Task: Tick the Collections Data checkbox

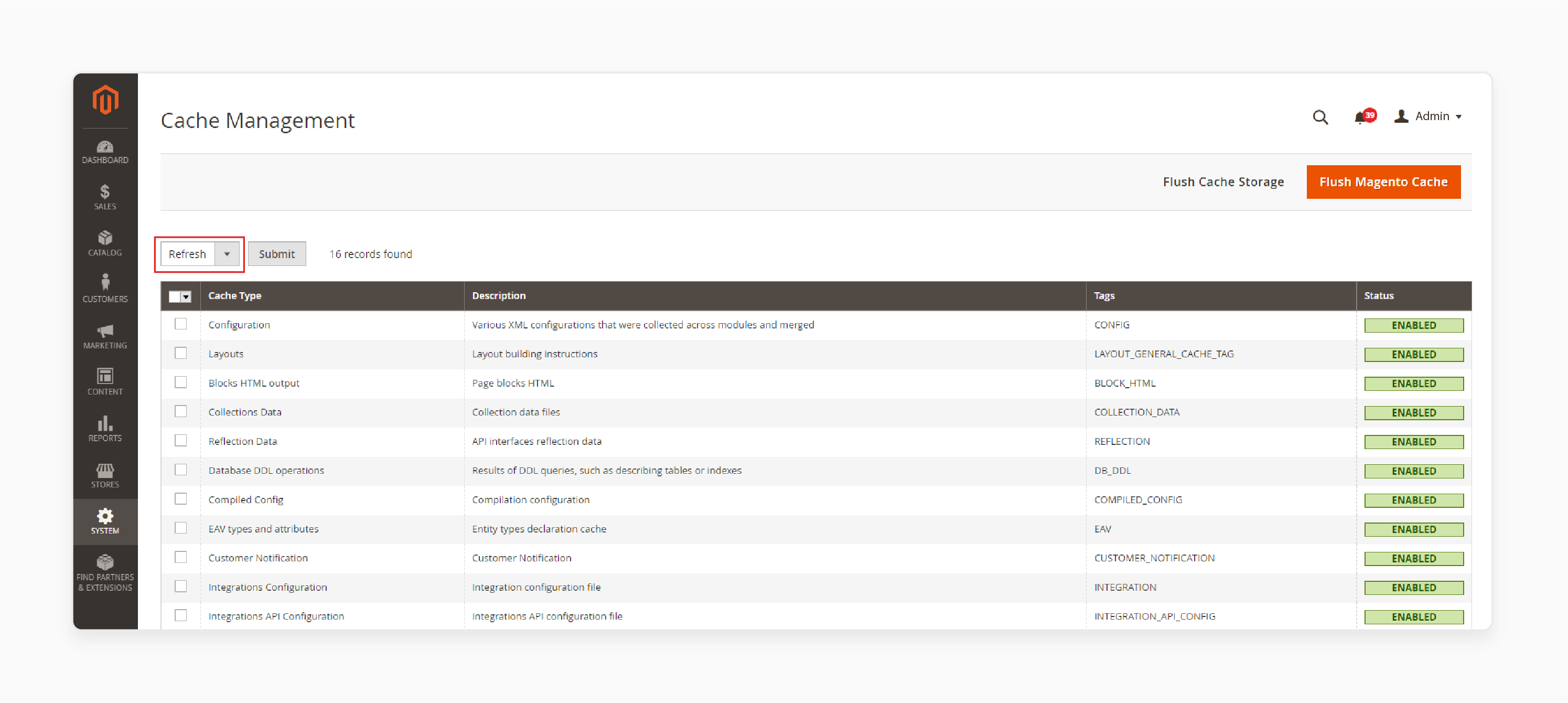Action: pos(181,412)
